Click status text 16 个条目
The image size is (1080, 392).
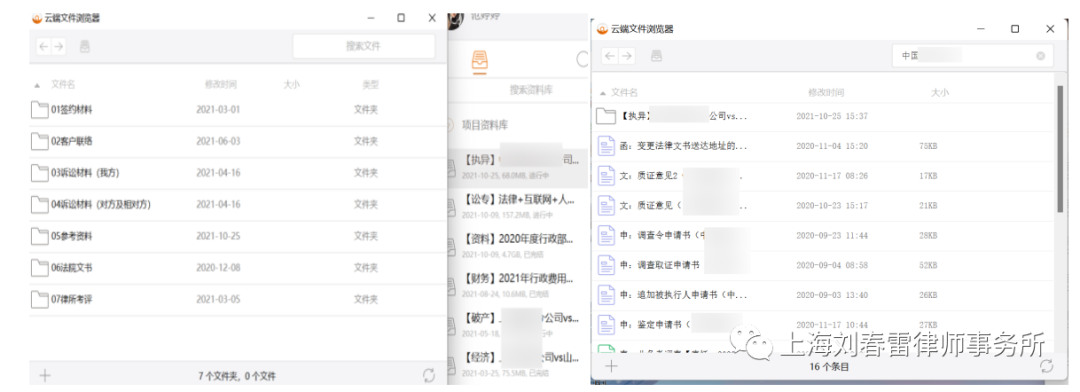829,367
